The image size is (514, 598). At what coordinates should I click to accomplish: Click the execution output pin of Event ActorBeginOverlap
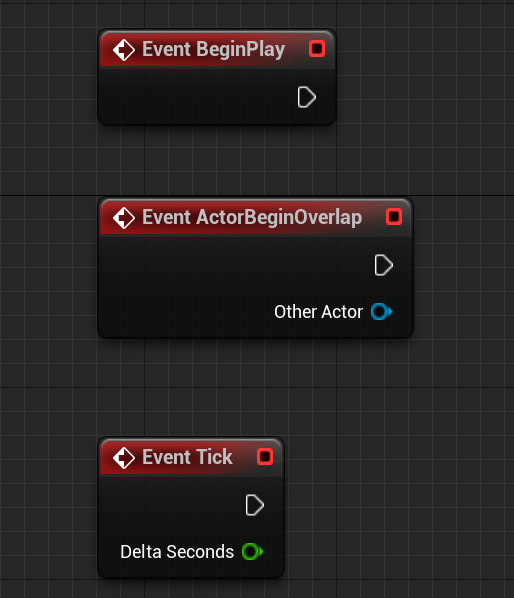pyautogui.click(x=384, y=265)
